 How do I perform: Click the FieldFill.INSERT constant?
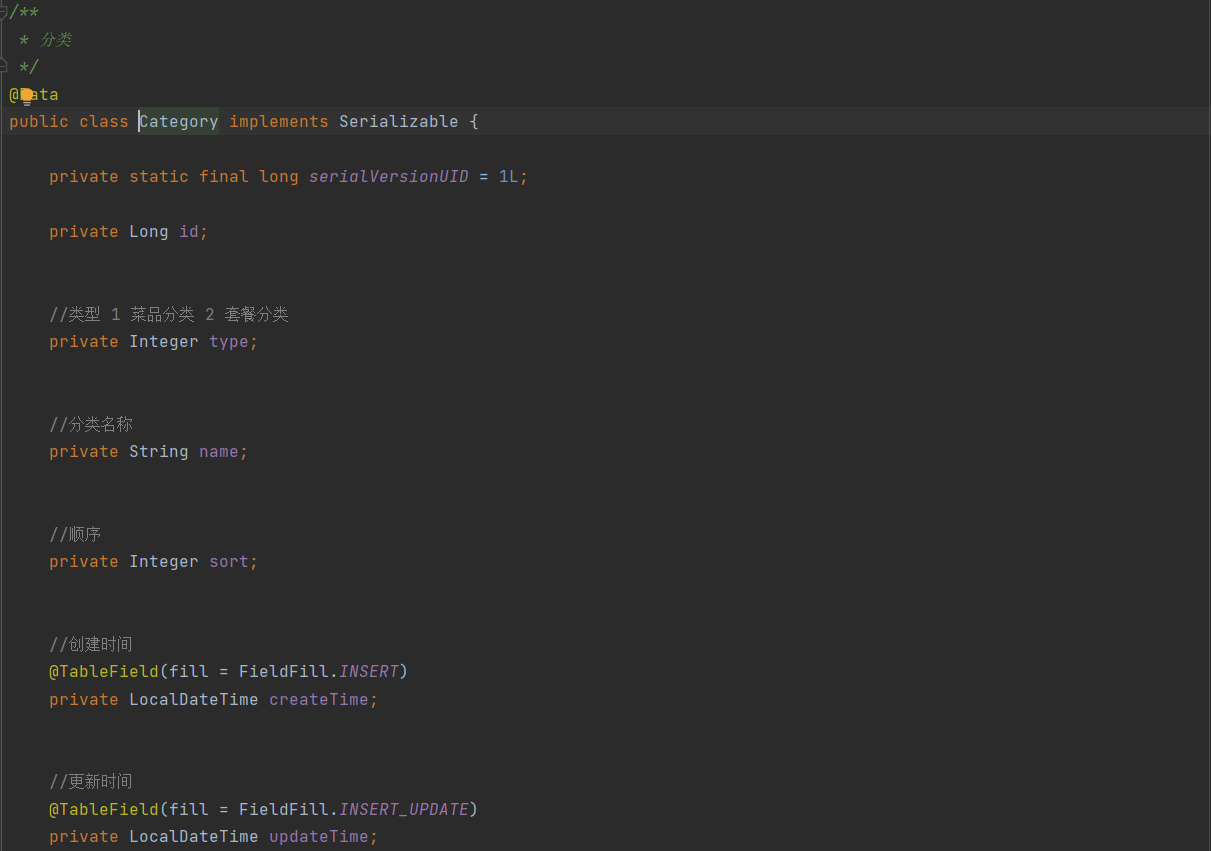369,672
